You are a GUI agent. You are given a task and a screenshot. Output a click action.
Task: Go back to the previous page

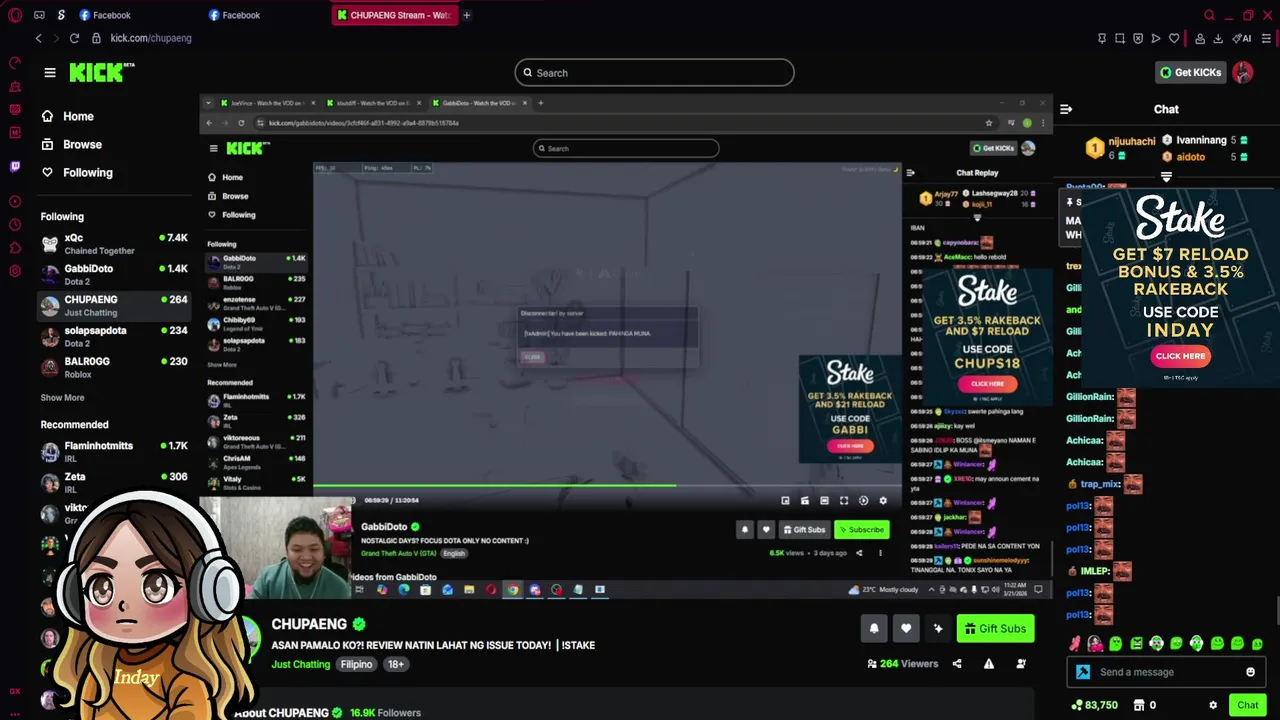click(38, 38)
